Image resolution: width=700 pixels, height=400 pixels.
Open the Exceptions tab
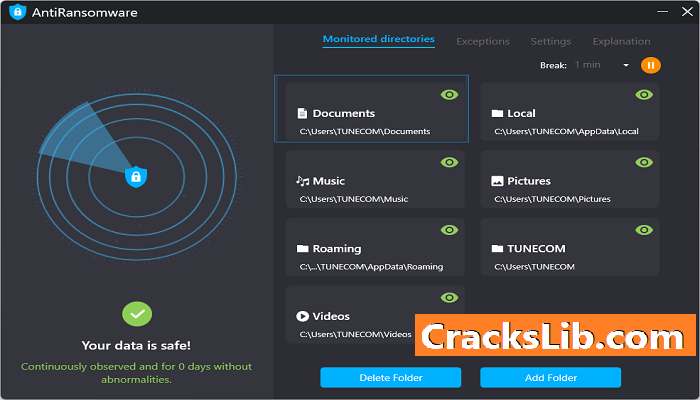pyautogui.click(x=483, y=42)
